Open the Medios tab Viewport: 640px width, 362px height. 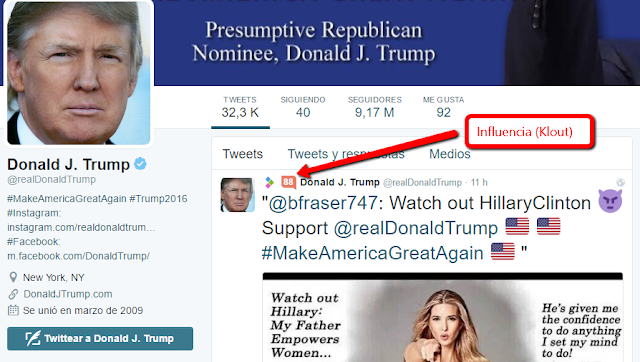pyautogui.click(x=449, y=154)
